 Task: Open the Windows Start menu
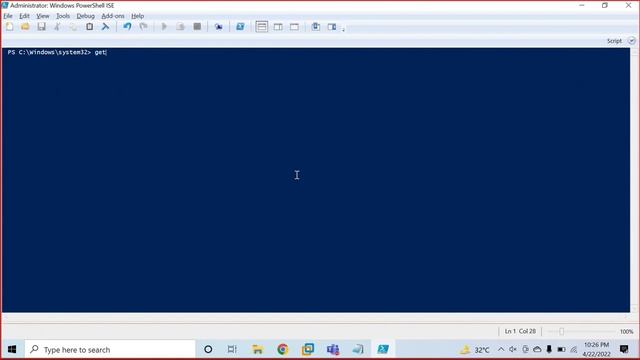point(12,349)
